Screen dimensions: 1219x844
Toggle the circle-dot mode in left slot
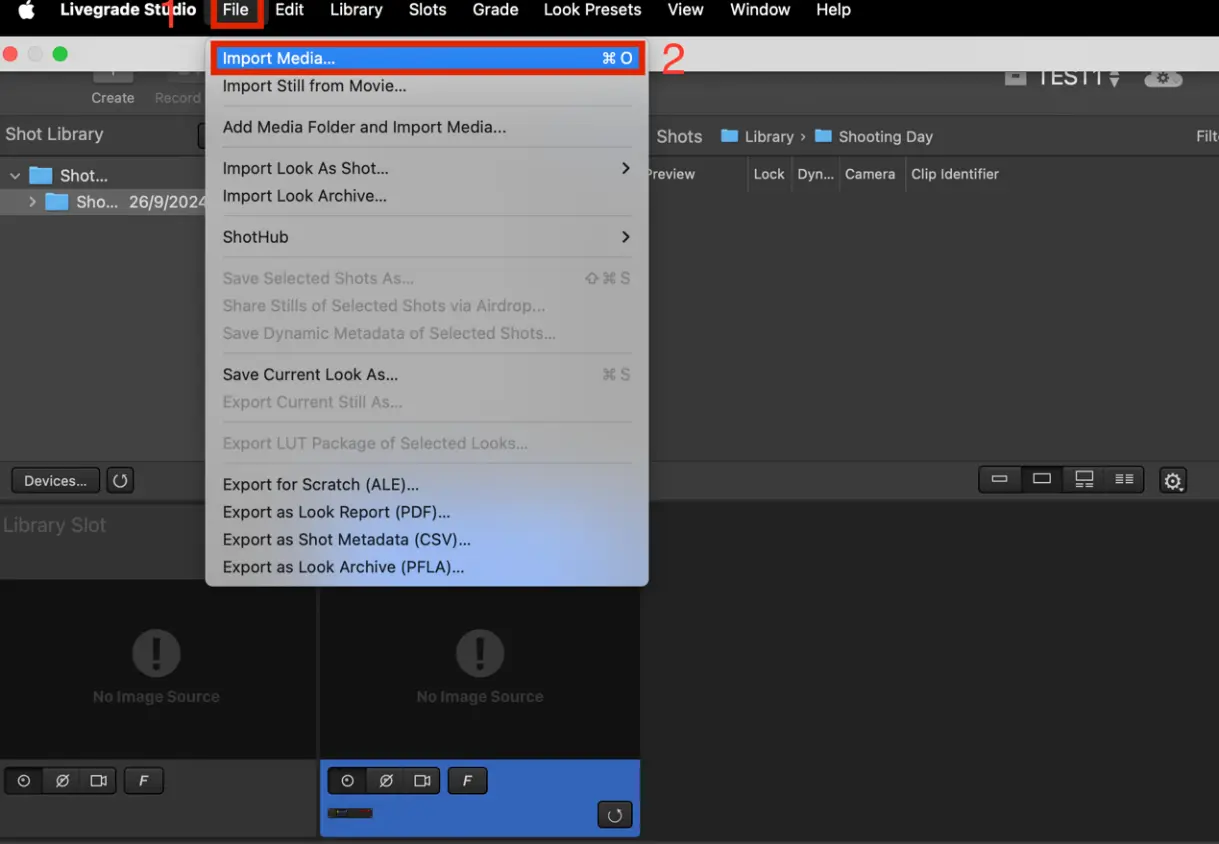(x=24, y=781)
